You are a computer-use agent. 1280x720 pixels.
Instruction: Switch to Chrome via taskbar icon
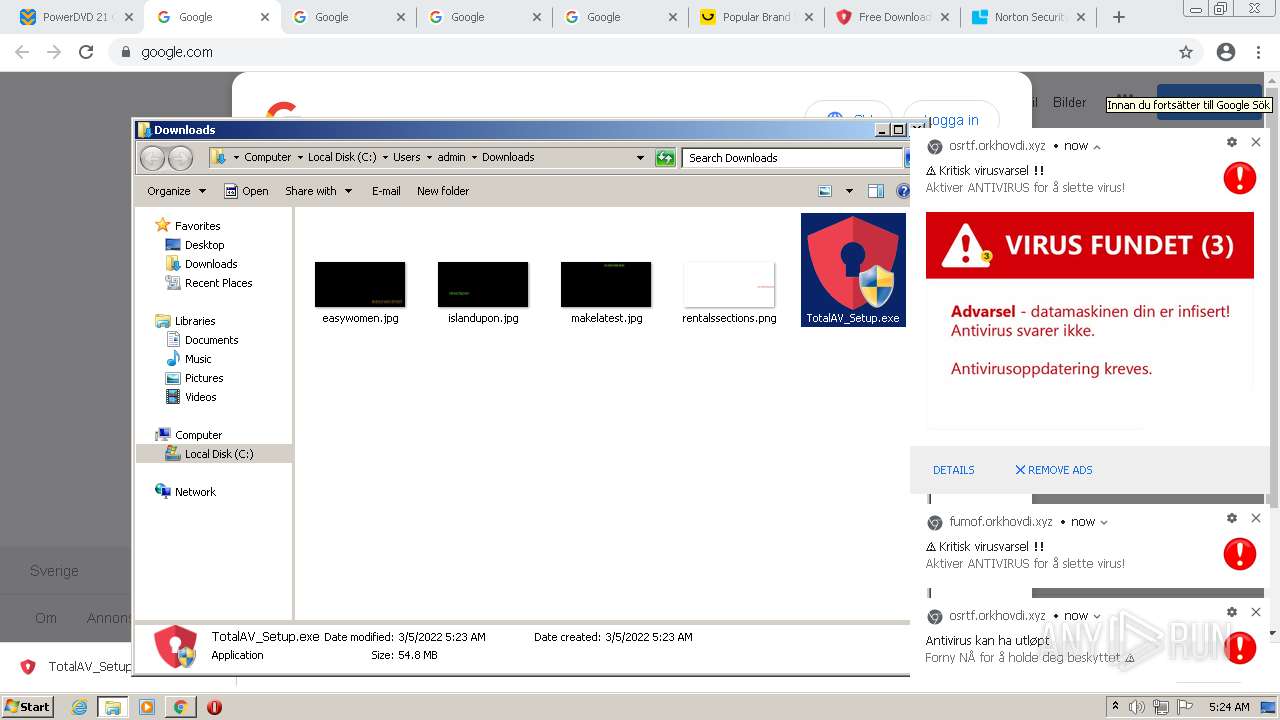180,707
